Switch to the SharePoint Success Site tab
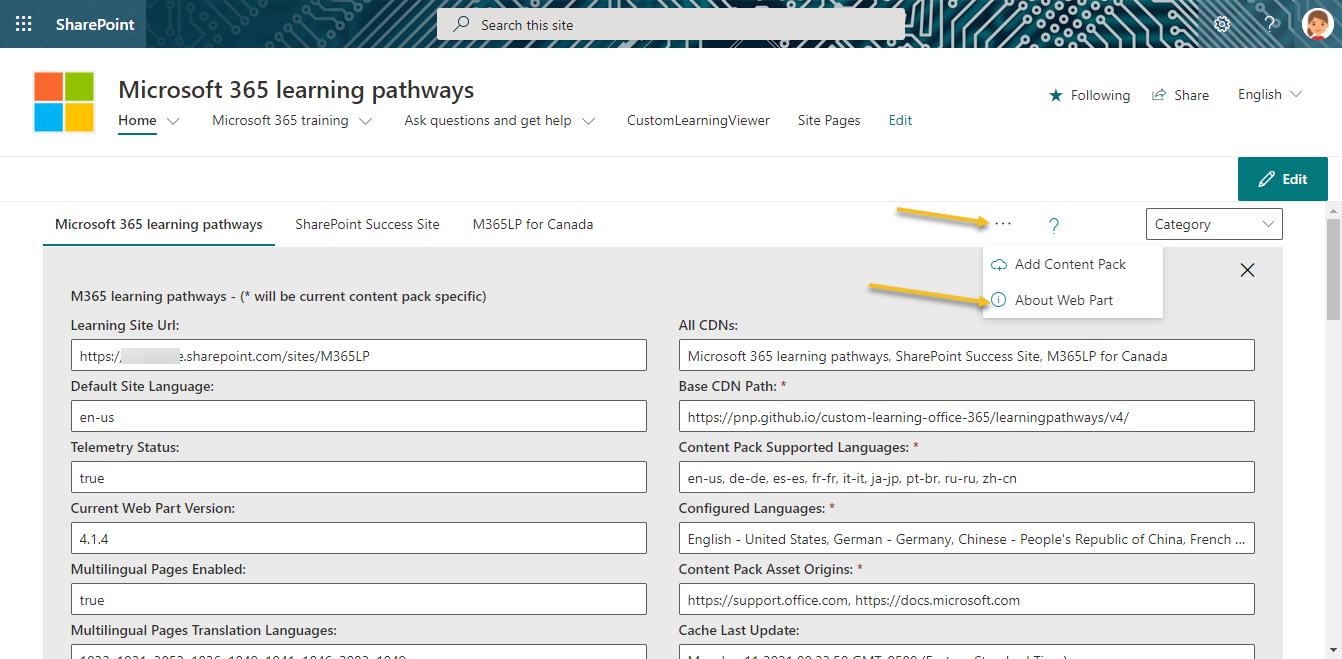The height and width of the screenshot is (659, 1342). pos(367,224)
